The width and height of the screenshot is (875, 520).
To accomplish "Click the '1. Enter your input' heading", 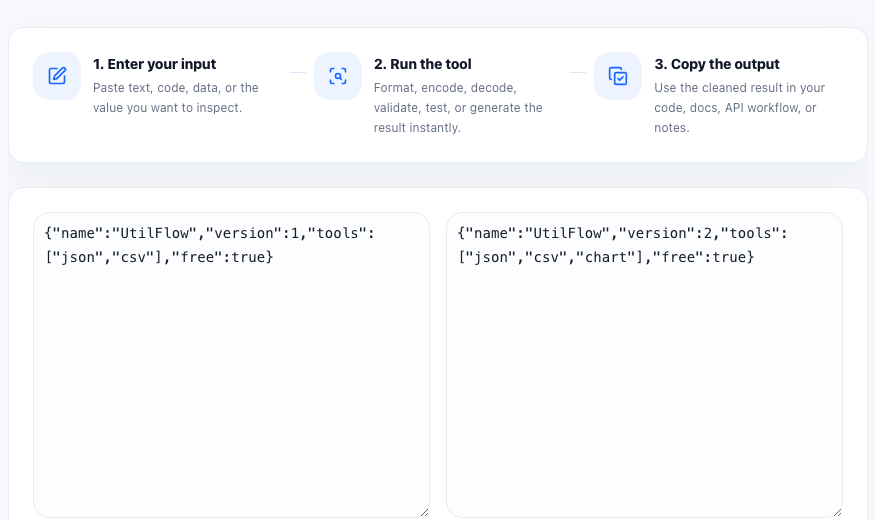I will 155,64.
